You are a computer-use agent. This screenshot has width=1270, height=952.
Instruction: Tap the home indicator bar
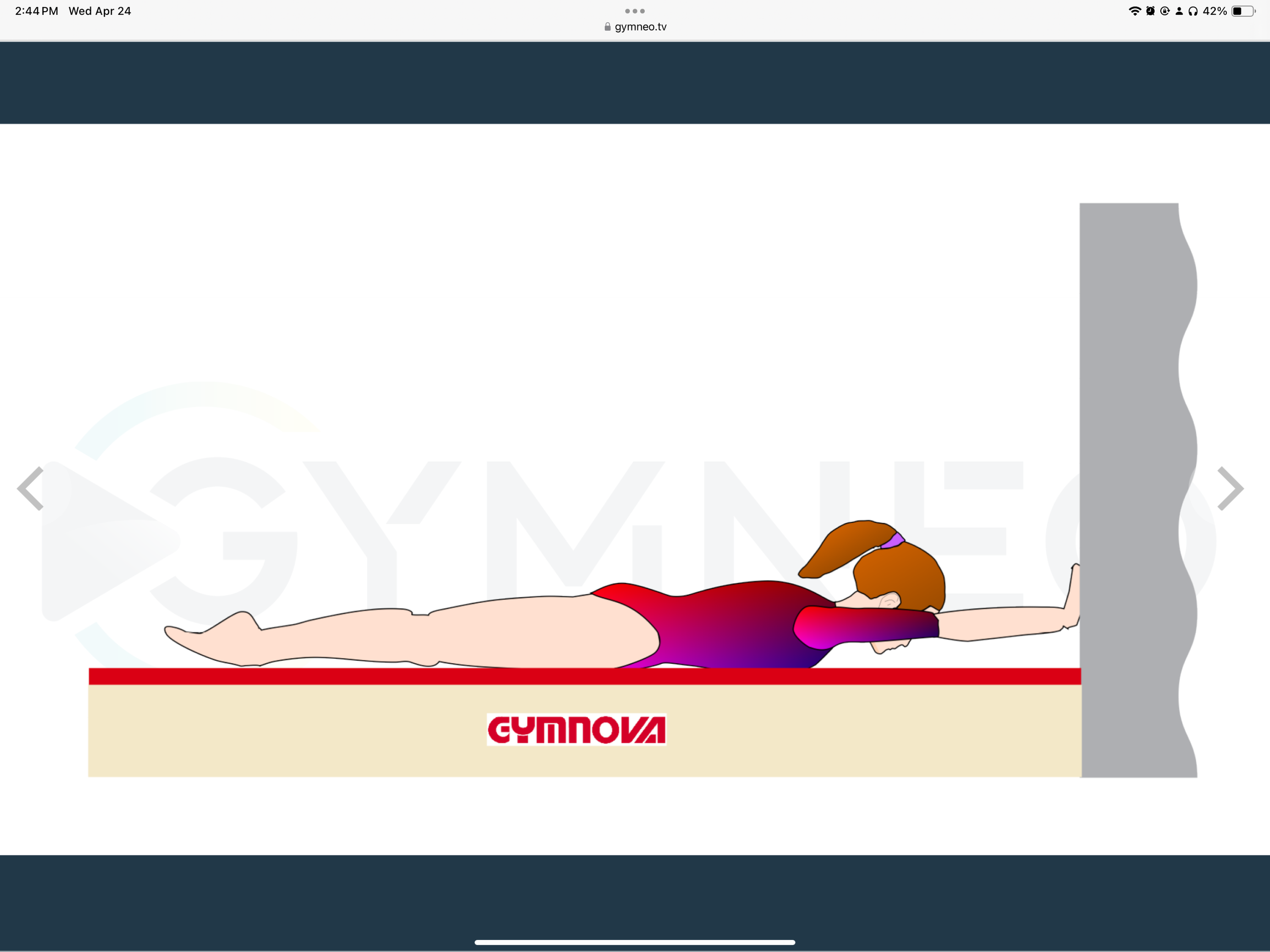click(635, 942)
